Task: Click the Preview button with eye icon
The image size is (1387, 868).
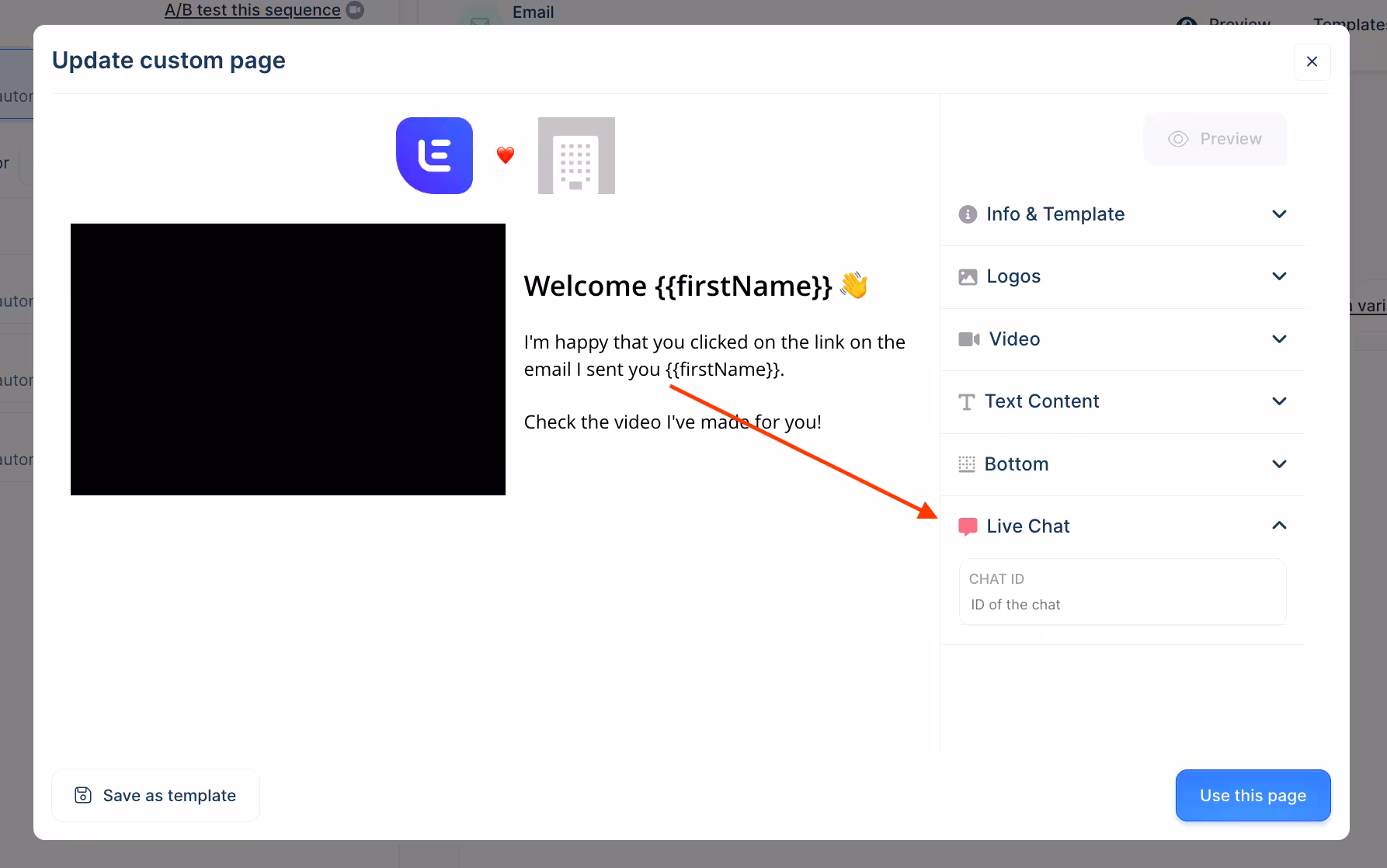Action: click(x=1215, y=139)
